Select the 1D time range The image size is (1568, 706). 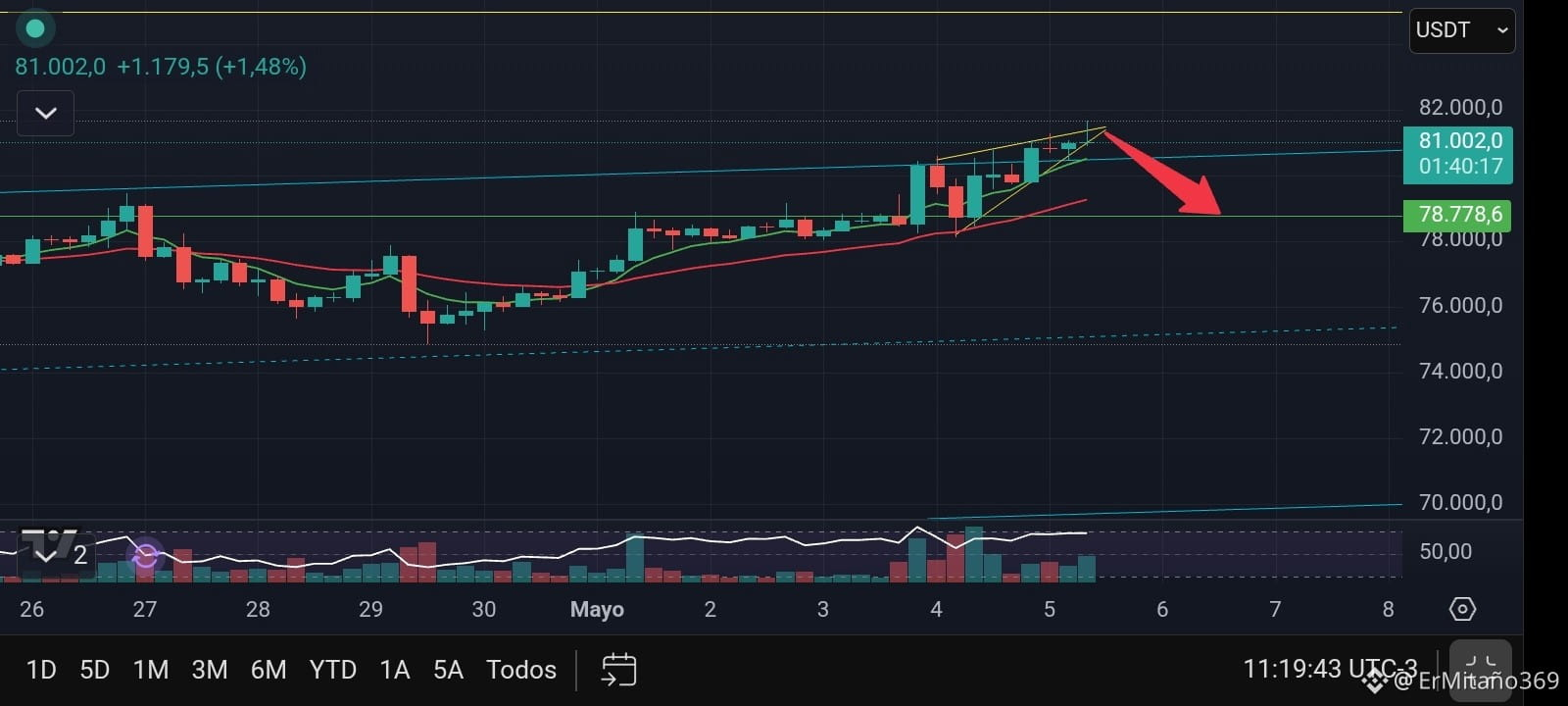click(41, 670)
